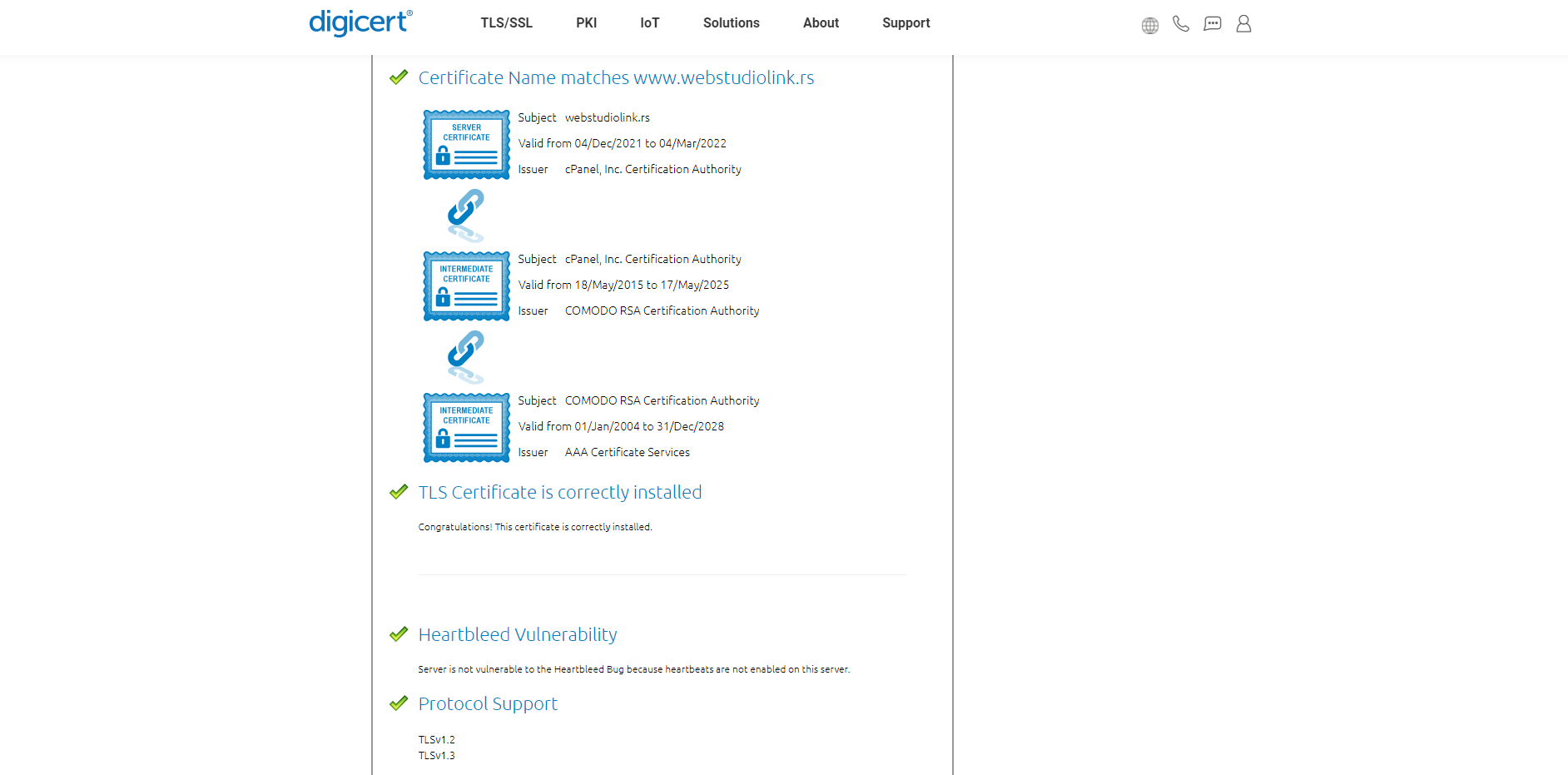
Task: Click green checkmark beside Protocol Support
Action: [x=399, y=703]
